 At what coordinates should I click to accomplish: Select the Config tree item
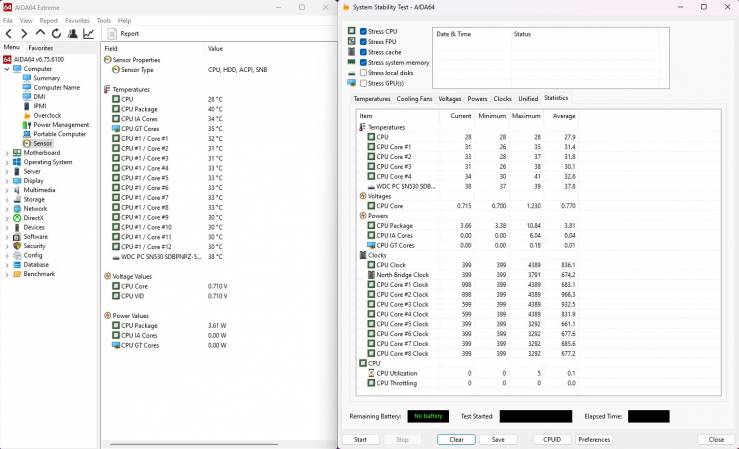click(33, 255)
